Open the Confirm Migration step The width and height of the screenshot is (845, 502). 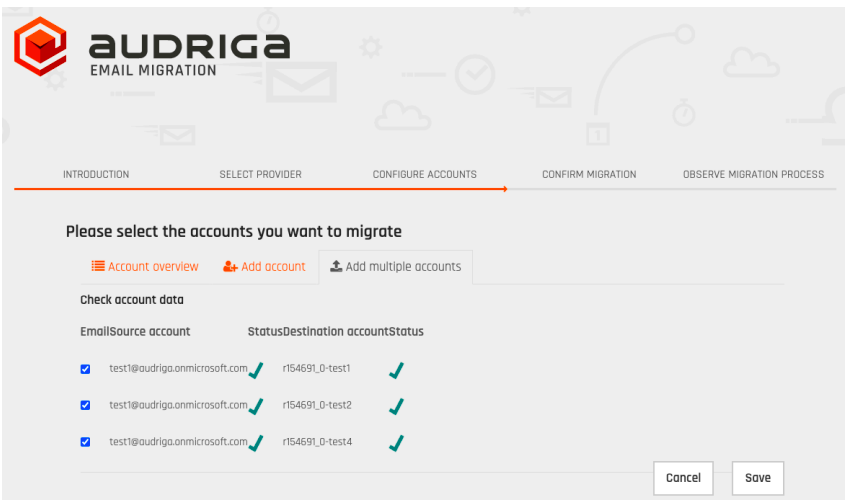pyautogui.click(x=589, y=174)
